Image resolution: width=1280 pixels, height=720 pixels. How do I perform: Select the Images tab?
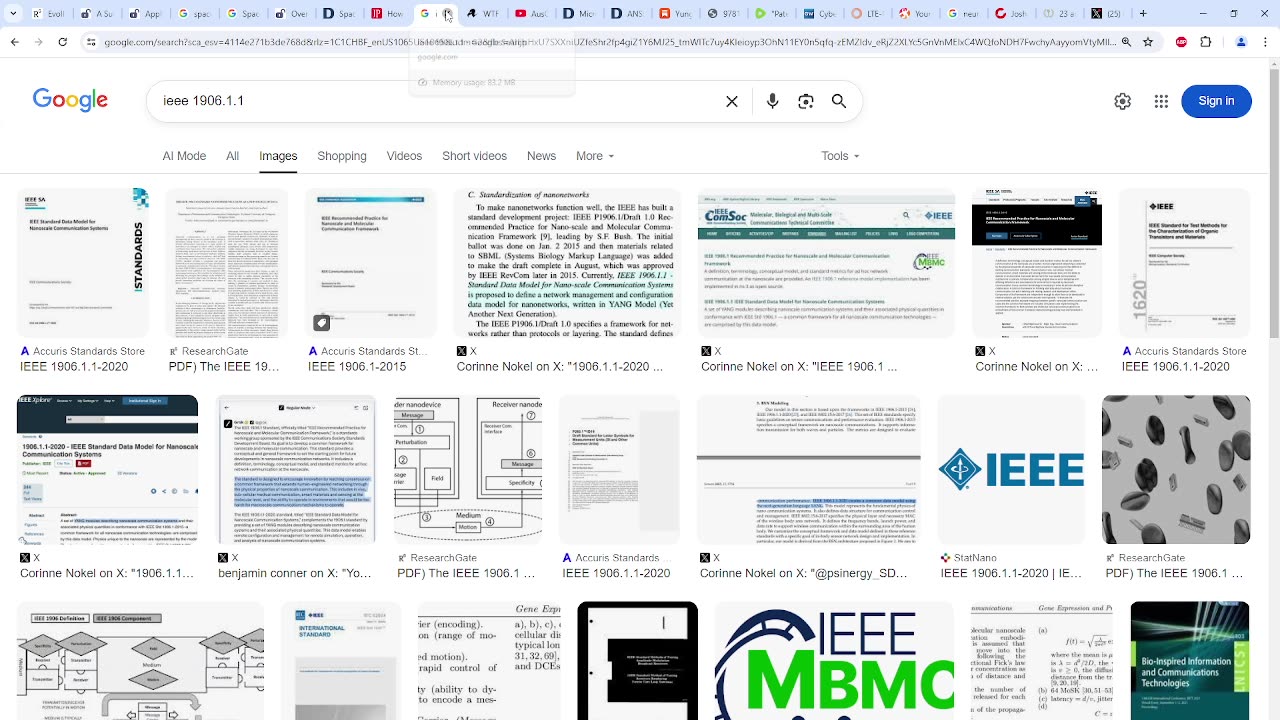tap(278, 156)
